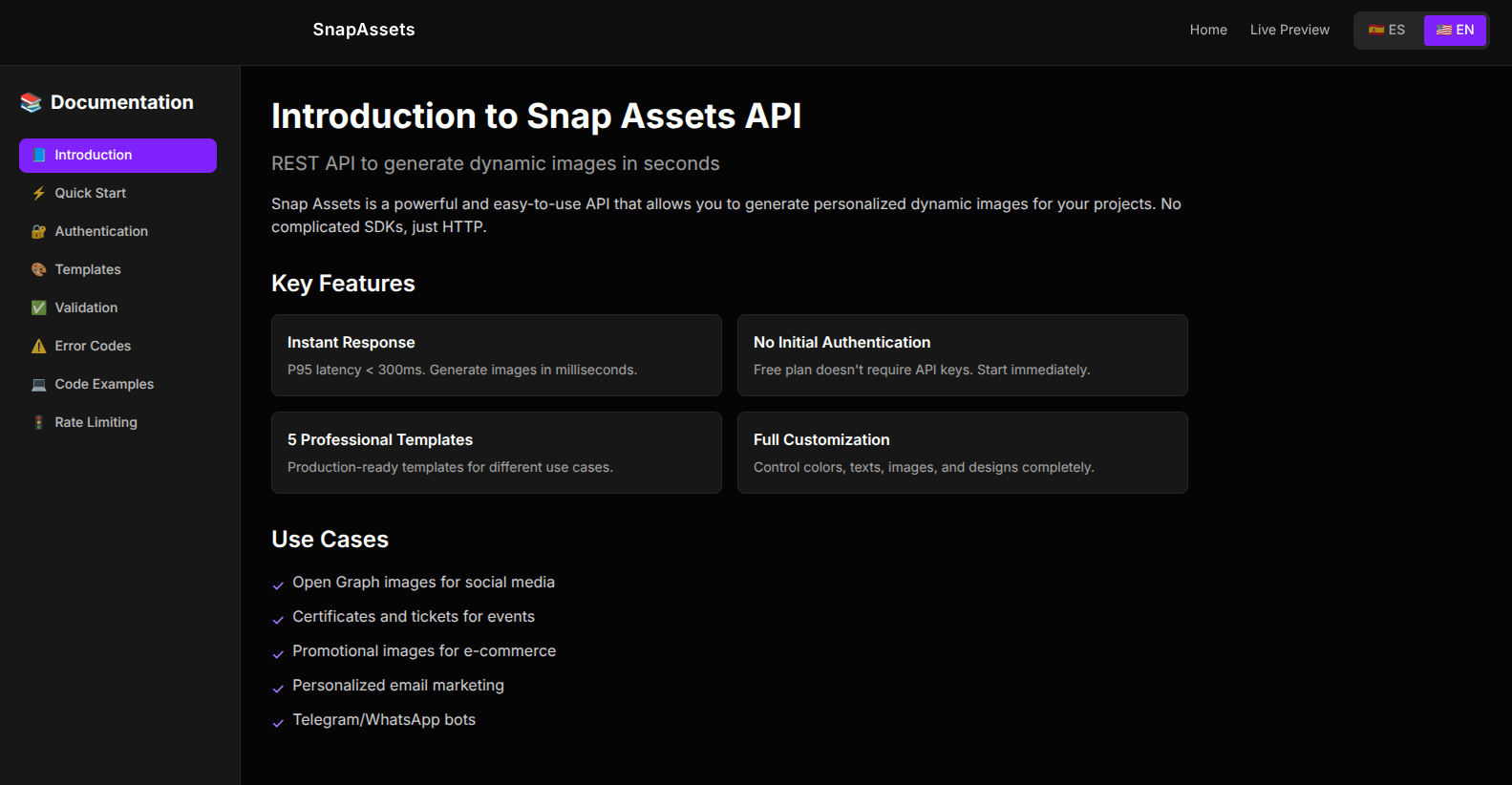Click the Instant Response feature card
The width and height of the screenshot is (1512, 785).
pyautogui.click(x=496, y=355)
